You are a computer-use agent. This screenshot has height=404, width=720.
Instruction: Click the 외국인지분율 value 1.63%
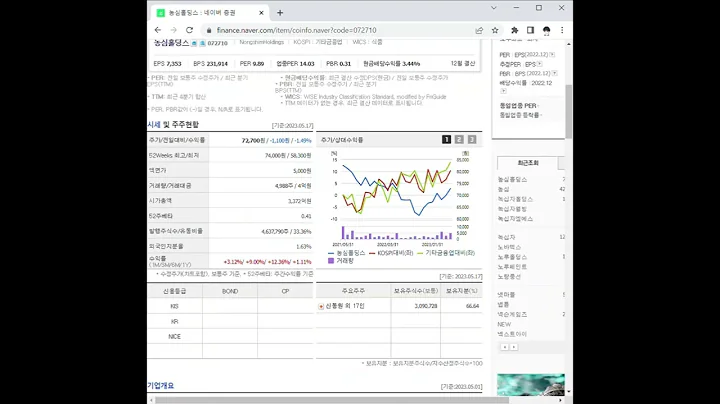point(304,247)
